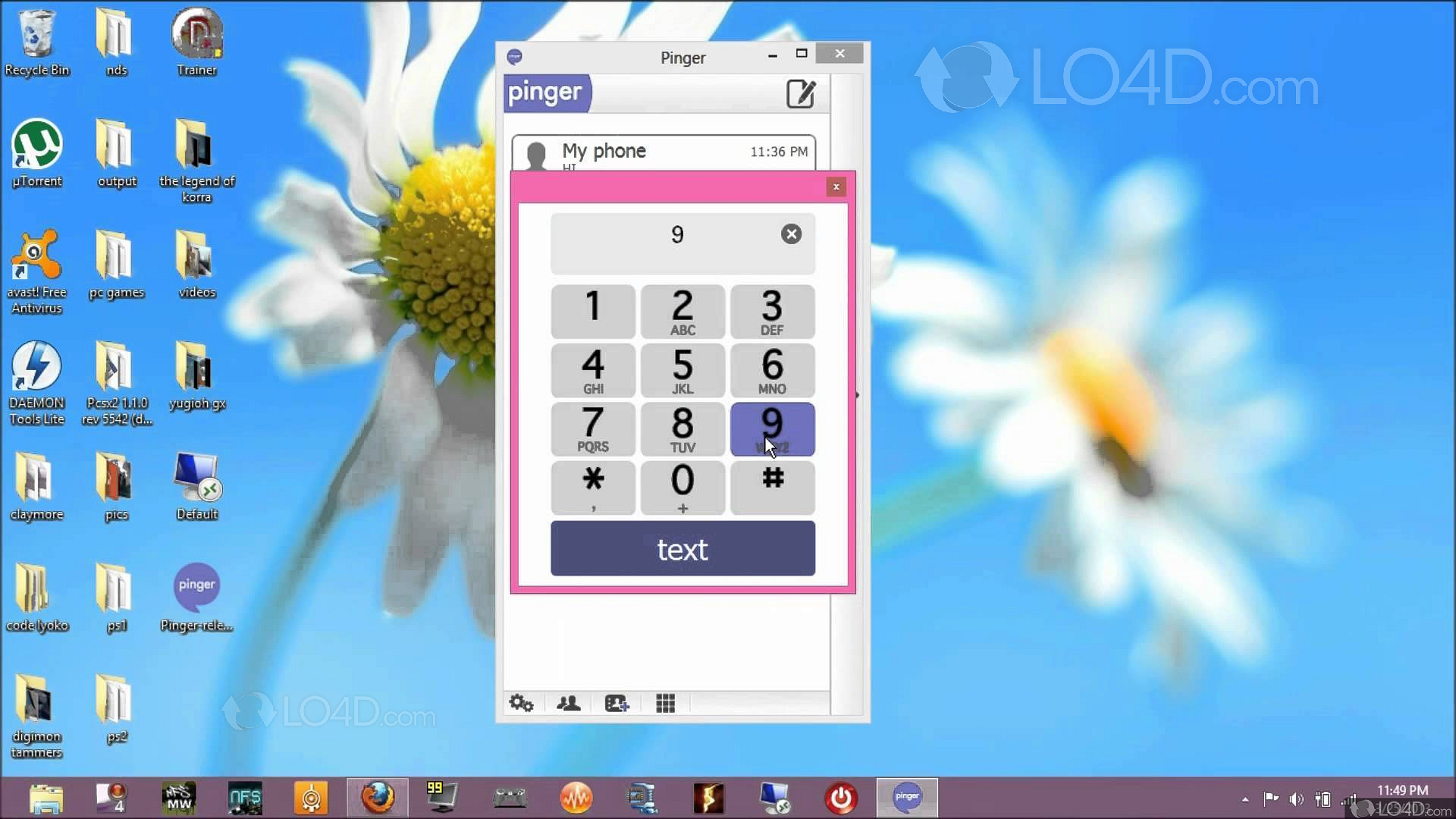Close the pink dial pad popup
1456x819 pixels.
836,187
